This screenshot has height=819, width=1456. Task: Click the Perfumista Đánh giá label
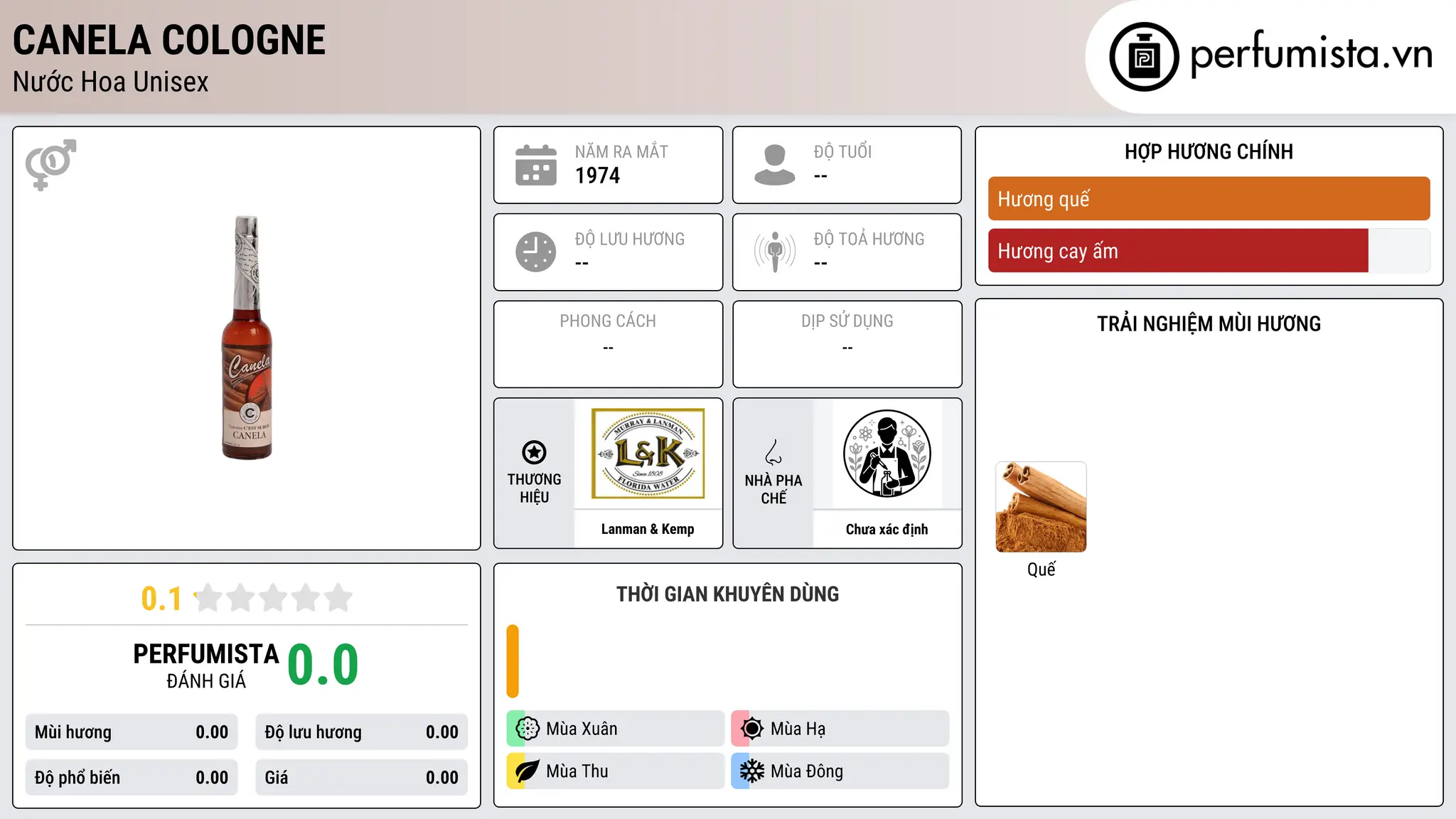pos(206,666)
